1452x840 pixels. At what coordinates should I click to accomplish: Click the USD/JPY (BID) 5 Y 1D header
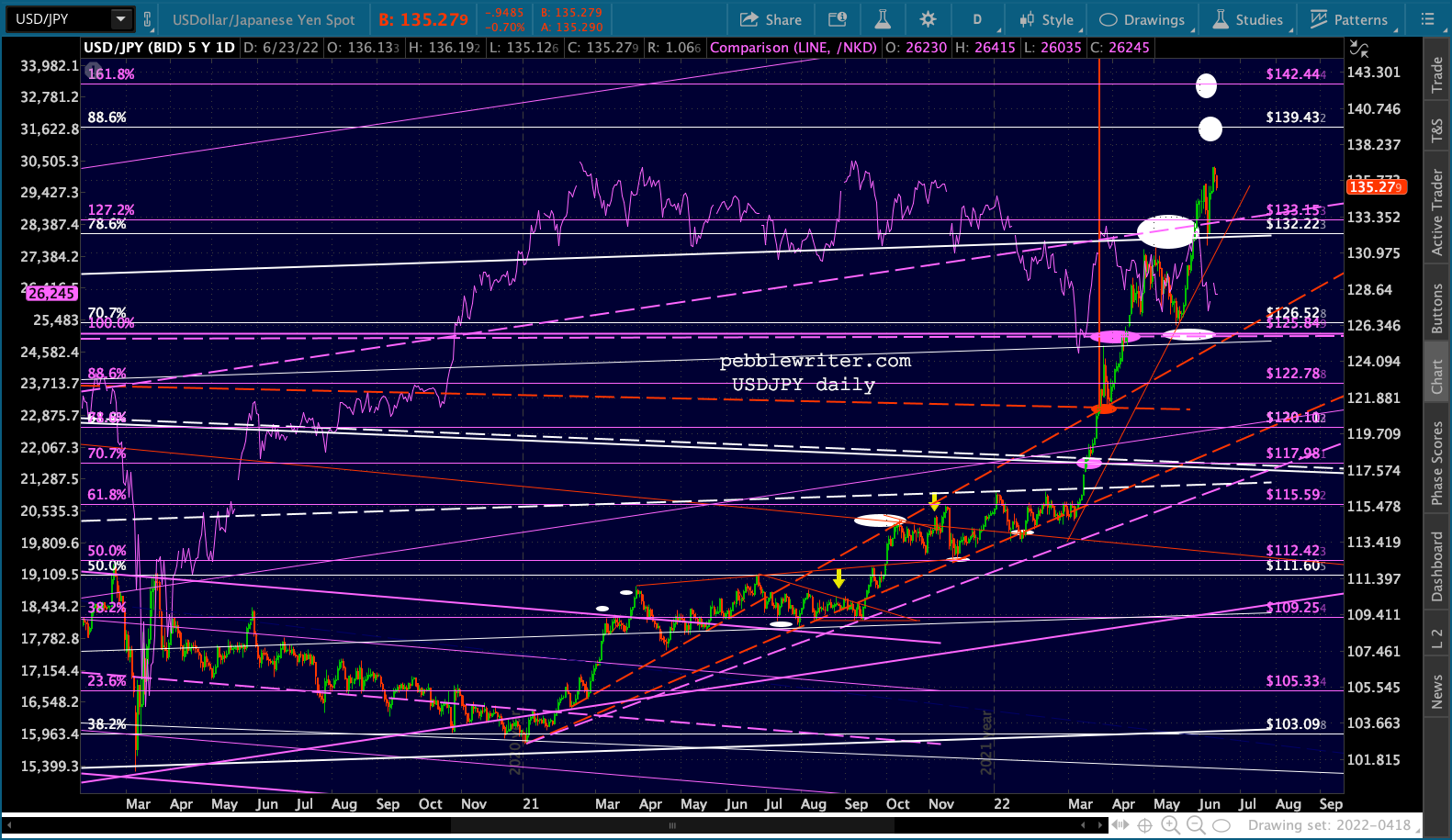(x=160, y=48)
